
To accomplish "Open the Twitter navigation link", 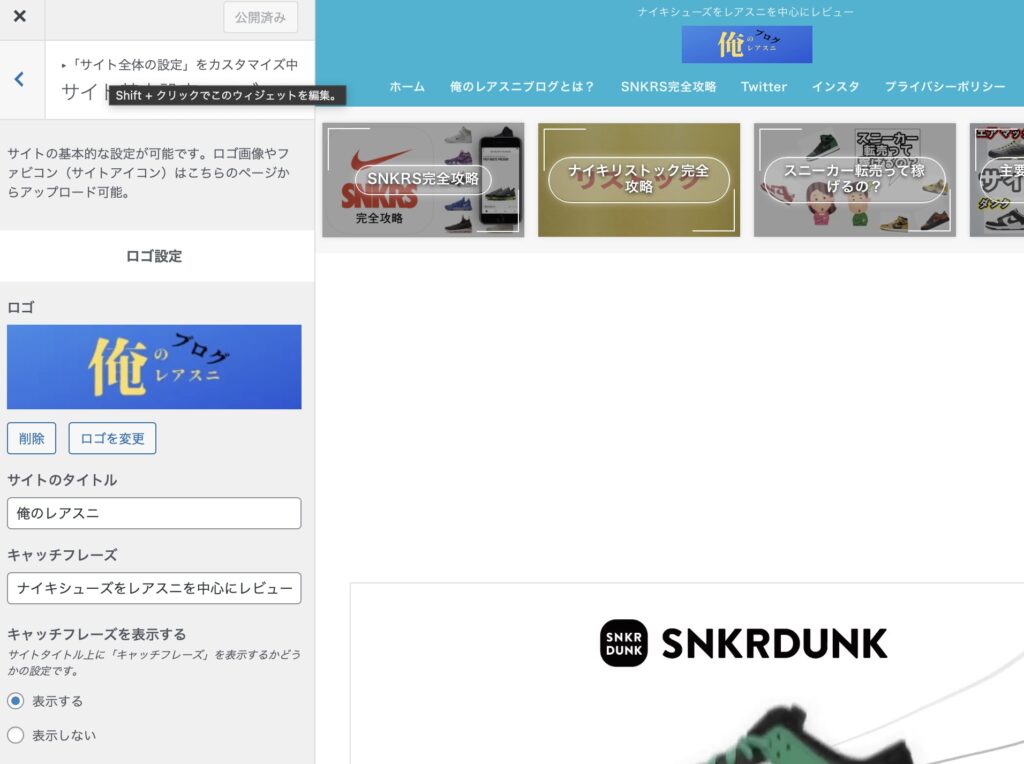I will click(764, 87).
